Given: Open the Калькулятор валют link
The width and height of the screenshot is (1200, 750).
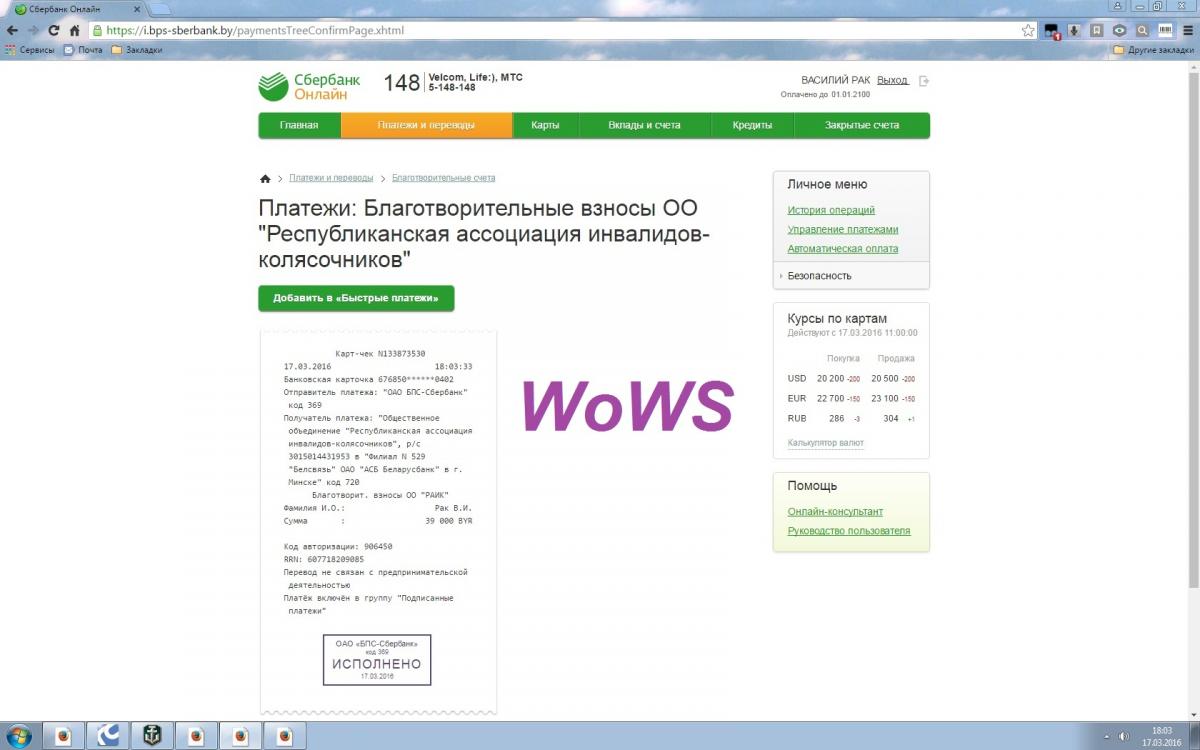Looking at the screenshot, I should pyautogui.click(x=825, y=443).
